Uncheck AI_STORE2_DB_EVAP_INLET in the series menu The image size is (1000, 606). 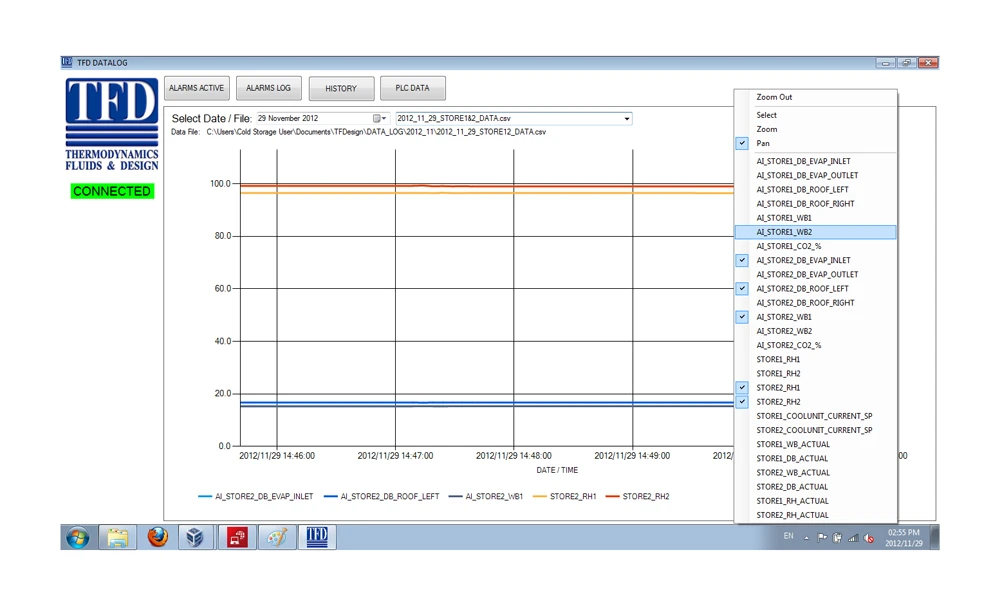pyautogui.click(x=803, y=260)
